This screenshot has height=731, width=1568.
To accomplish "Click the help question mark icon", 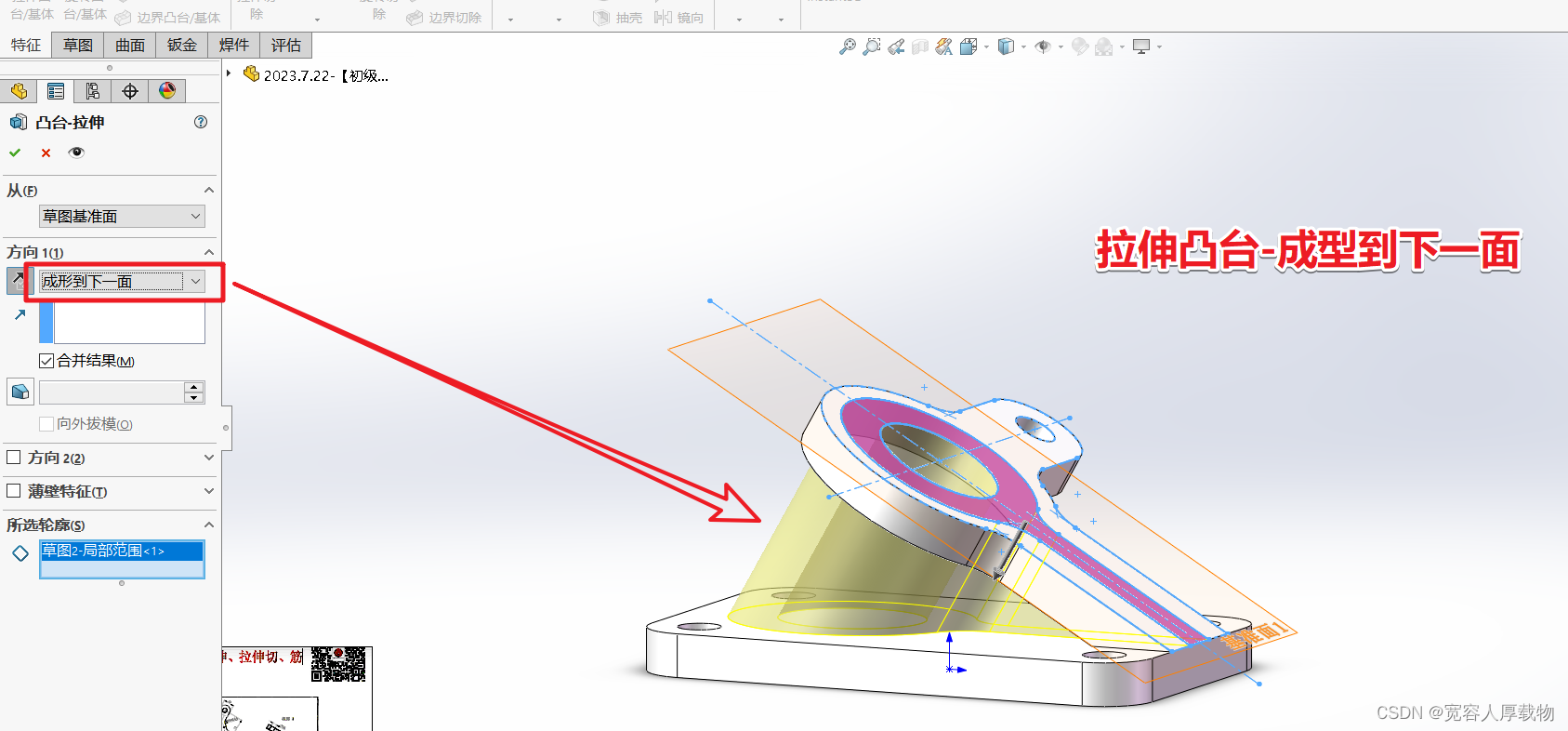I will click(201, 122).
